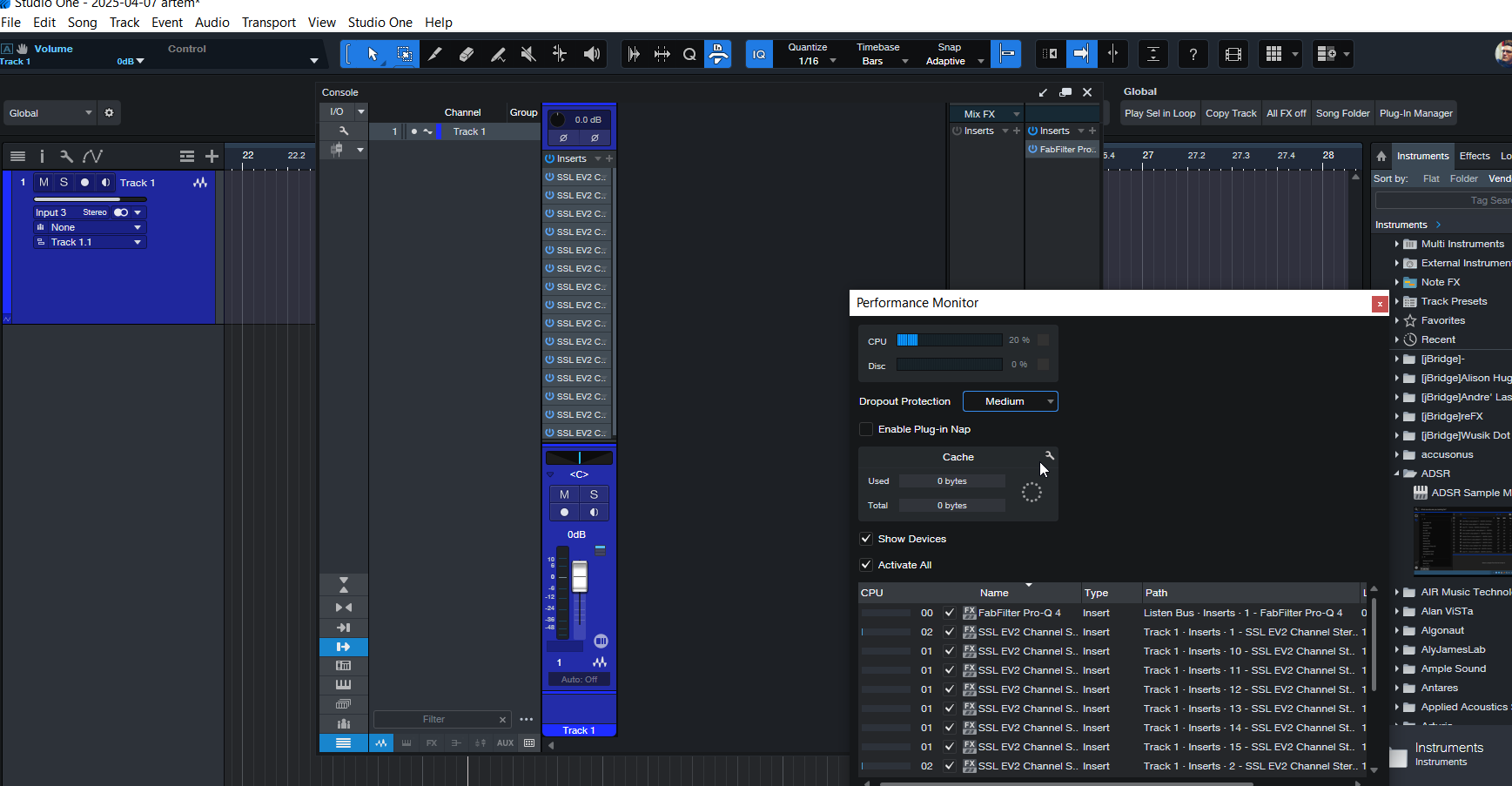This screenshot has height=786, width=1512.
Task: Click Track 1 volume slider in arrangement
Action: [x=90, y=199]
